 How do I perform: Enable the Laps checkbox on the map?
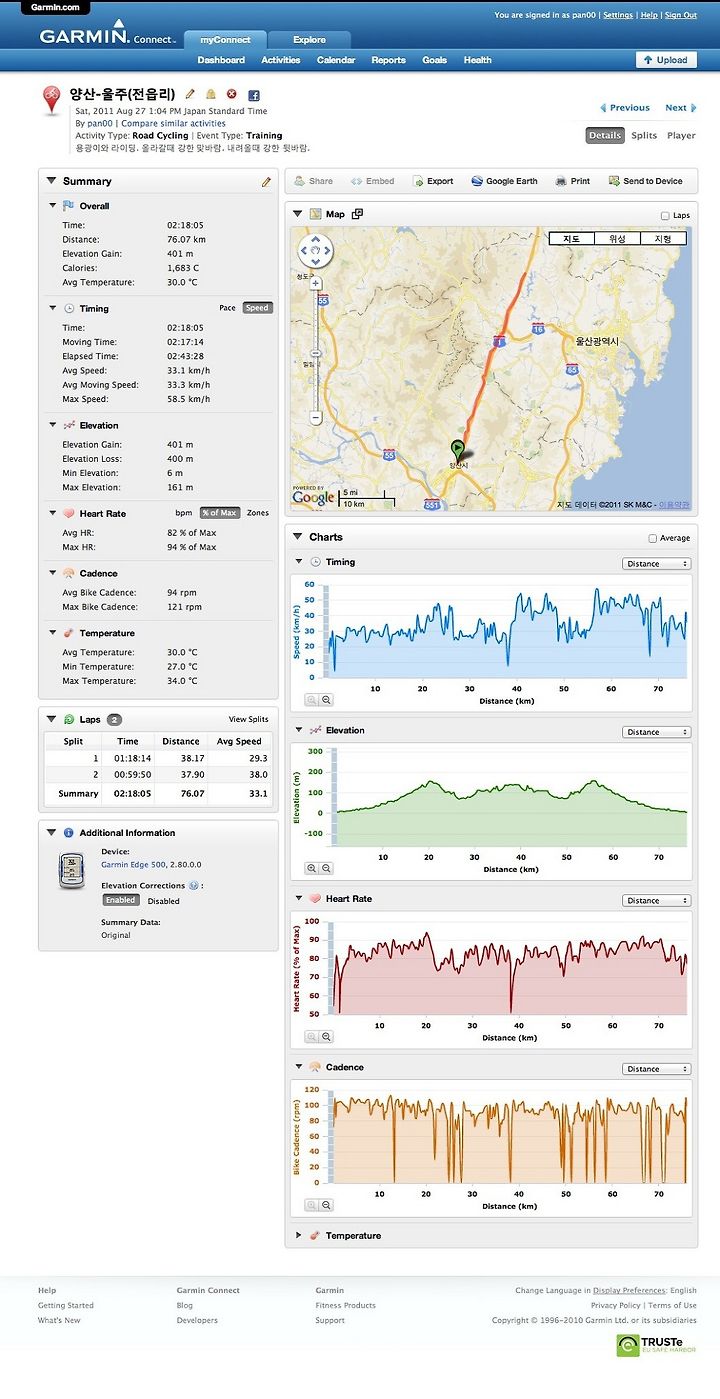pos(666,216)
